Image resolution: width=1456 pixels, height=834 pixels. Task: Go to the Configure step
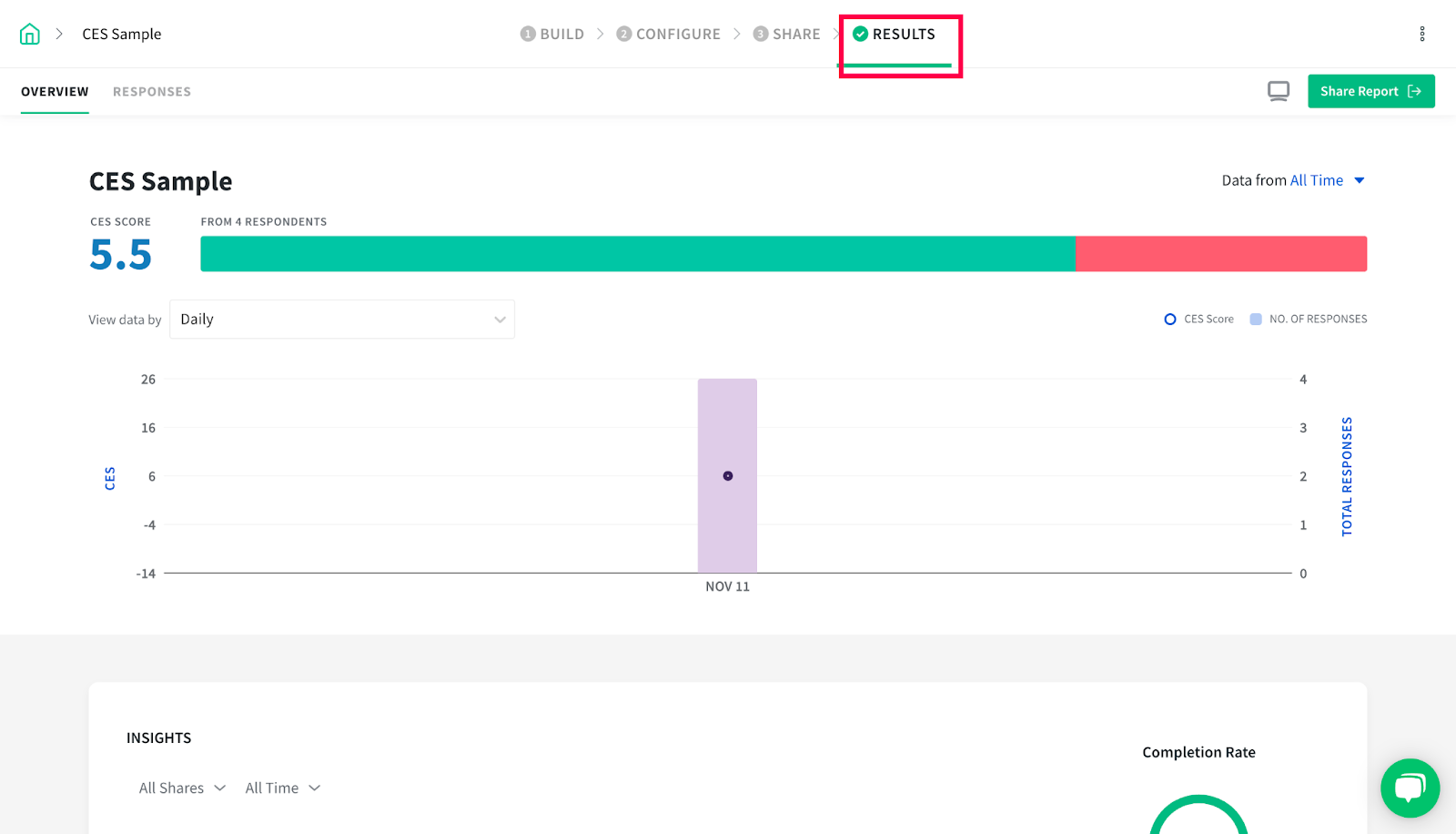pos(668,34)
